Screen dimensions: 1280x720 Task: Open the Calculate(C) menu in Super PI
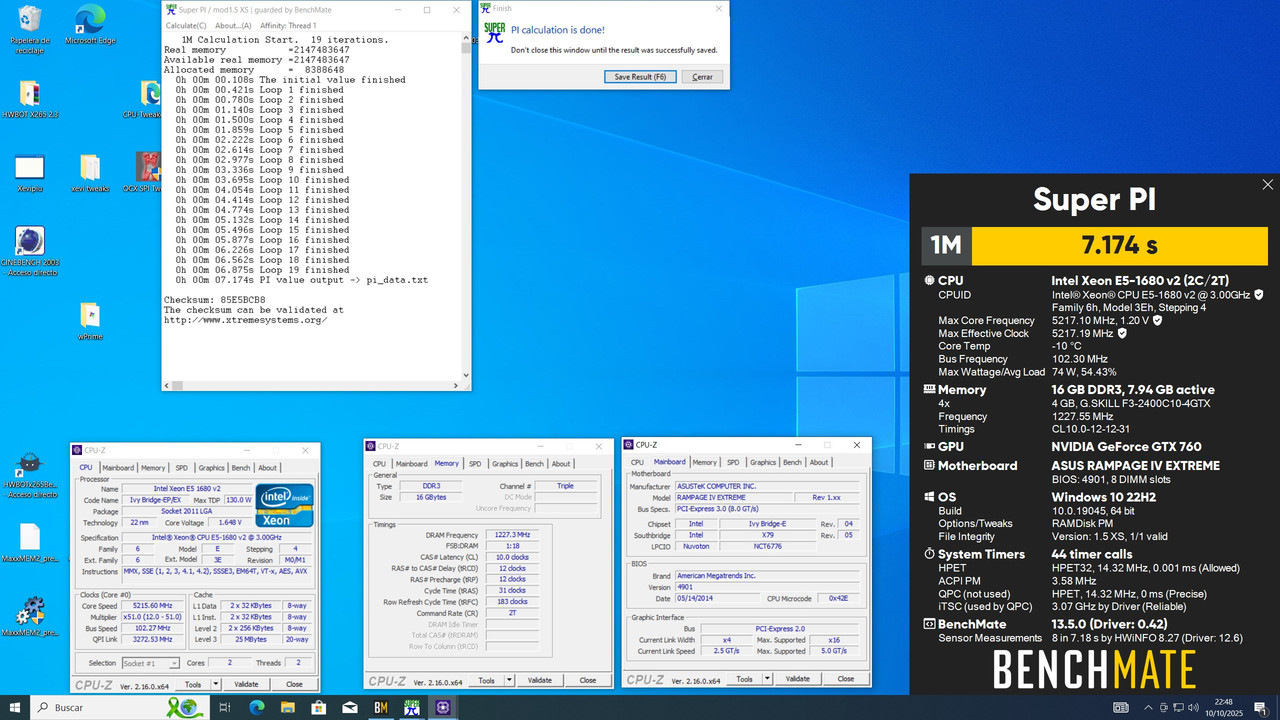pyautogui.click(x=186, y=26)
